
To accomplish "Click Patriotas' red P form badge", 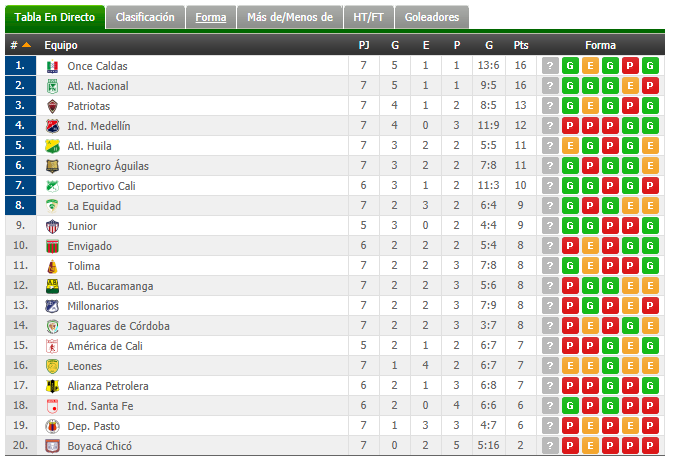I will 630,106.
